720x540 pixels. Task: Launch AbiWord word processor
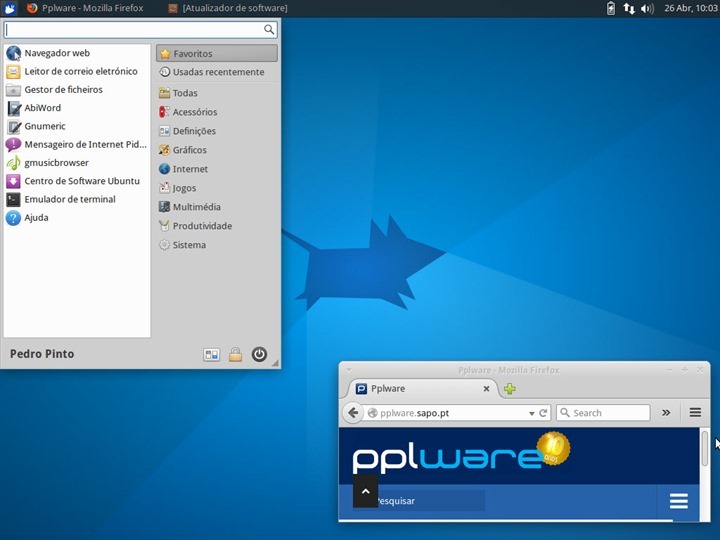pyautogui.click(x=77, y=108)
